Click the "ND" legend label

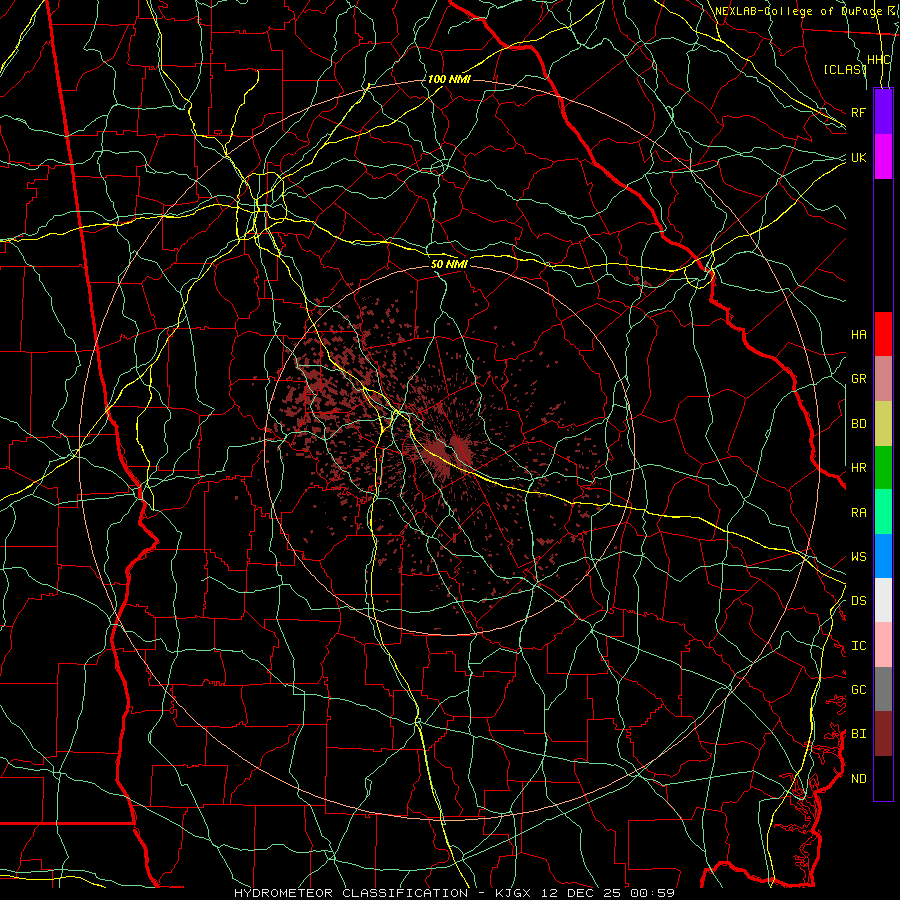click(x=859, y=779)
